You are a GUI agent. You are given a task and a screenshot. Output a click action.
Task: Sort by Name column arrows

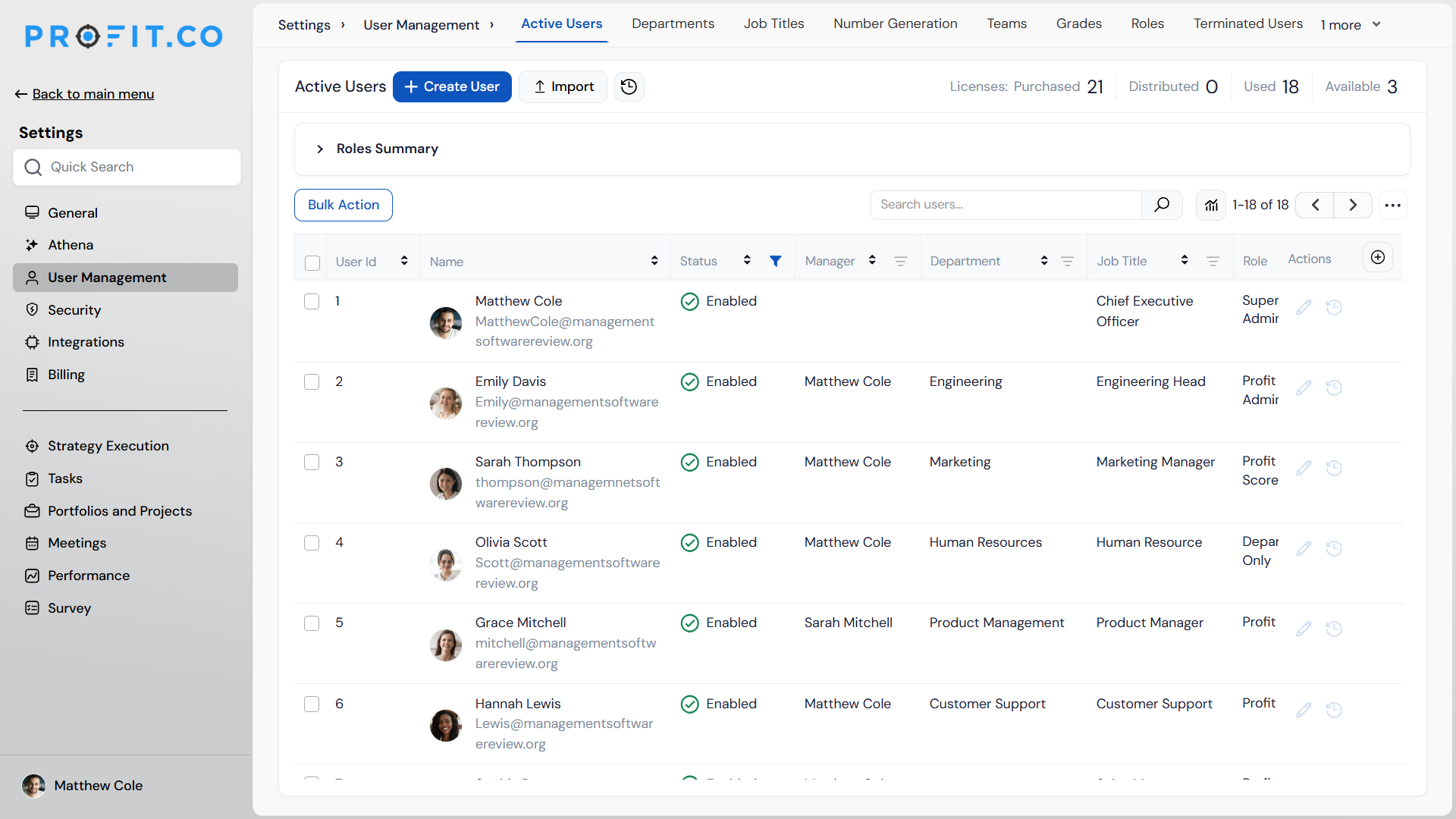coord(654,261)
